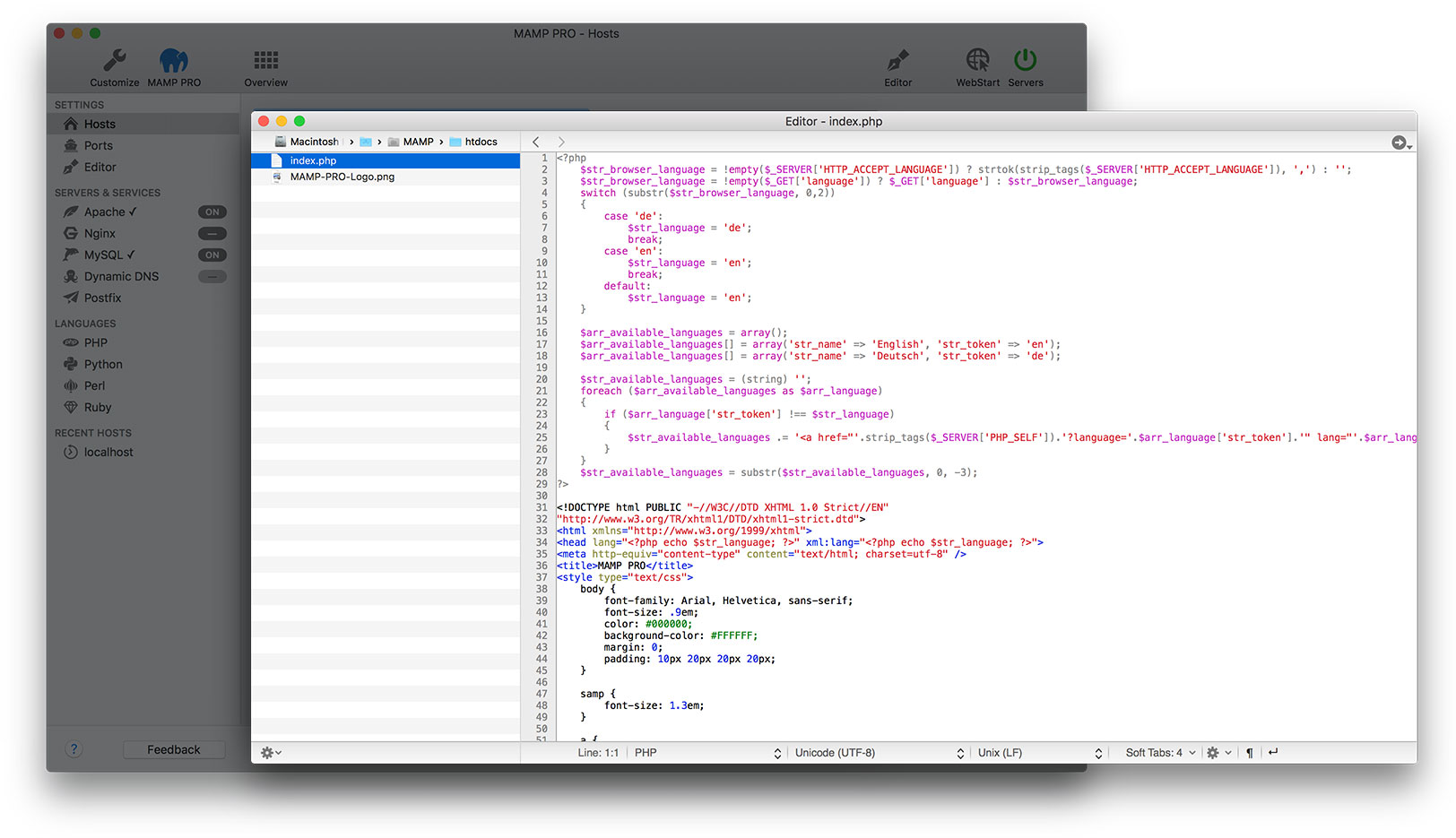Toggle Dynamic DNS switch
The image size is (1456, 838).
click(212, 277)
